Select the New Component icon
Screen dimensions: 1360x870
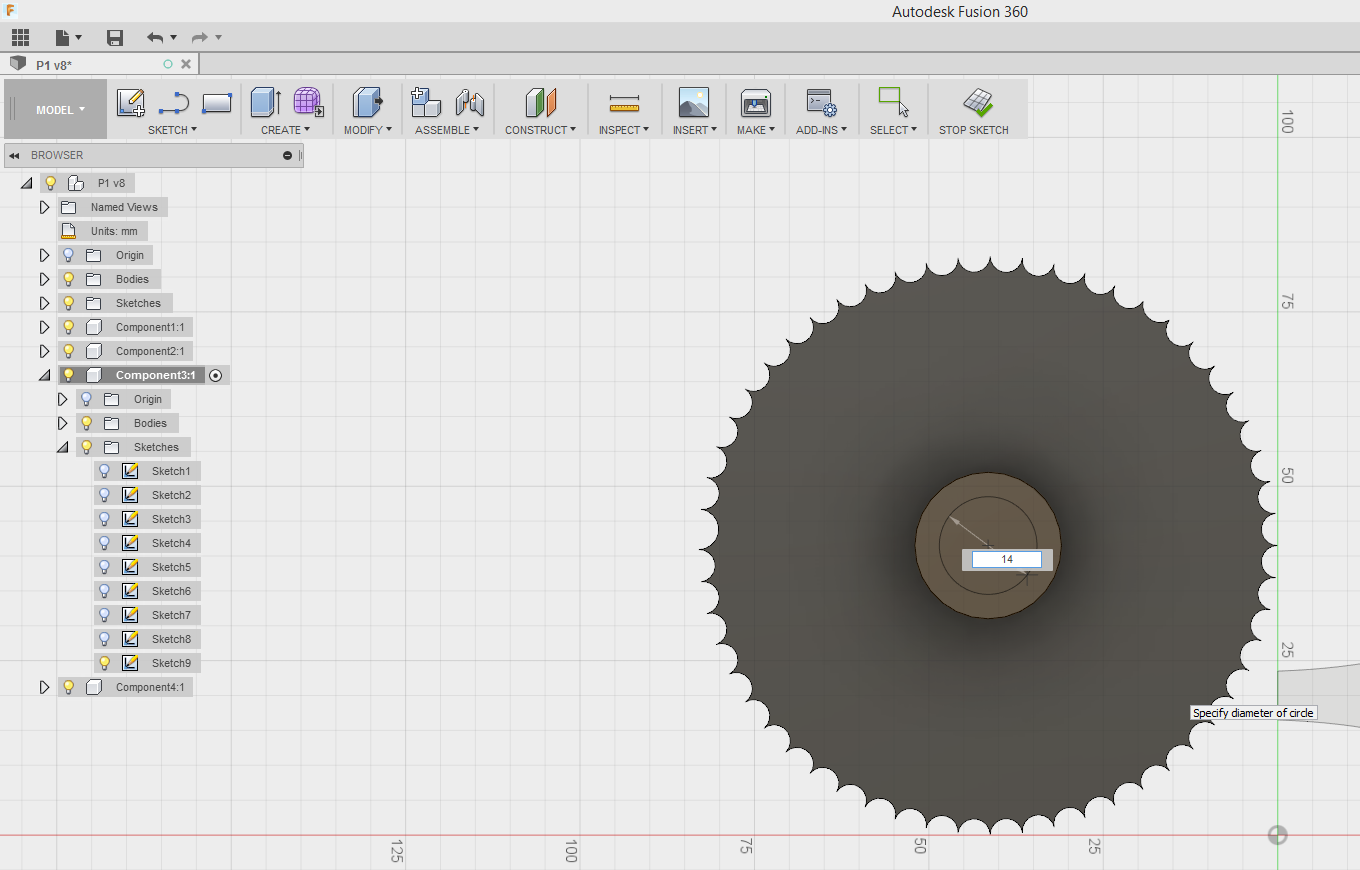tap(426, 102)
